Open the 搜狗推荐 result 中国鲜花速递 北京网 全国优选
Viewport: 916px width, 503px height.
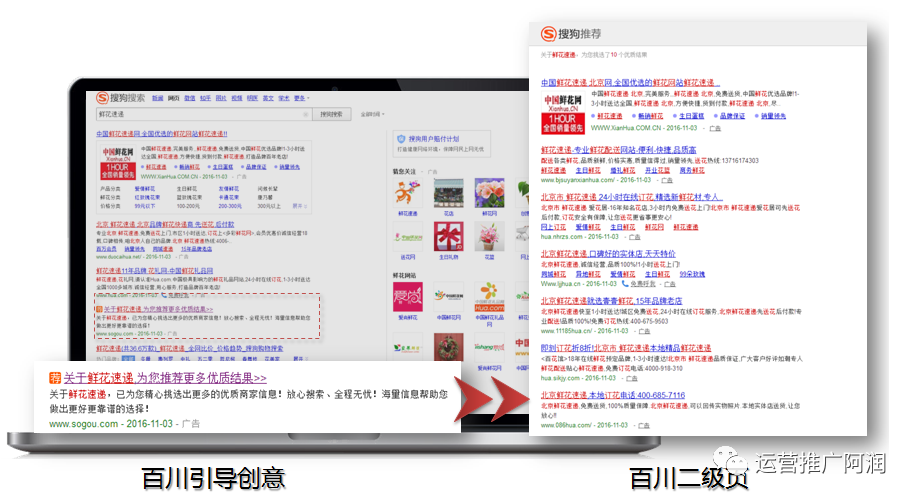pos(630,82)
